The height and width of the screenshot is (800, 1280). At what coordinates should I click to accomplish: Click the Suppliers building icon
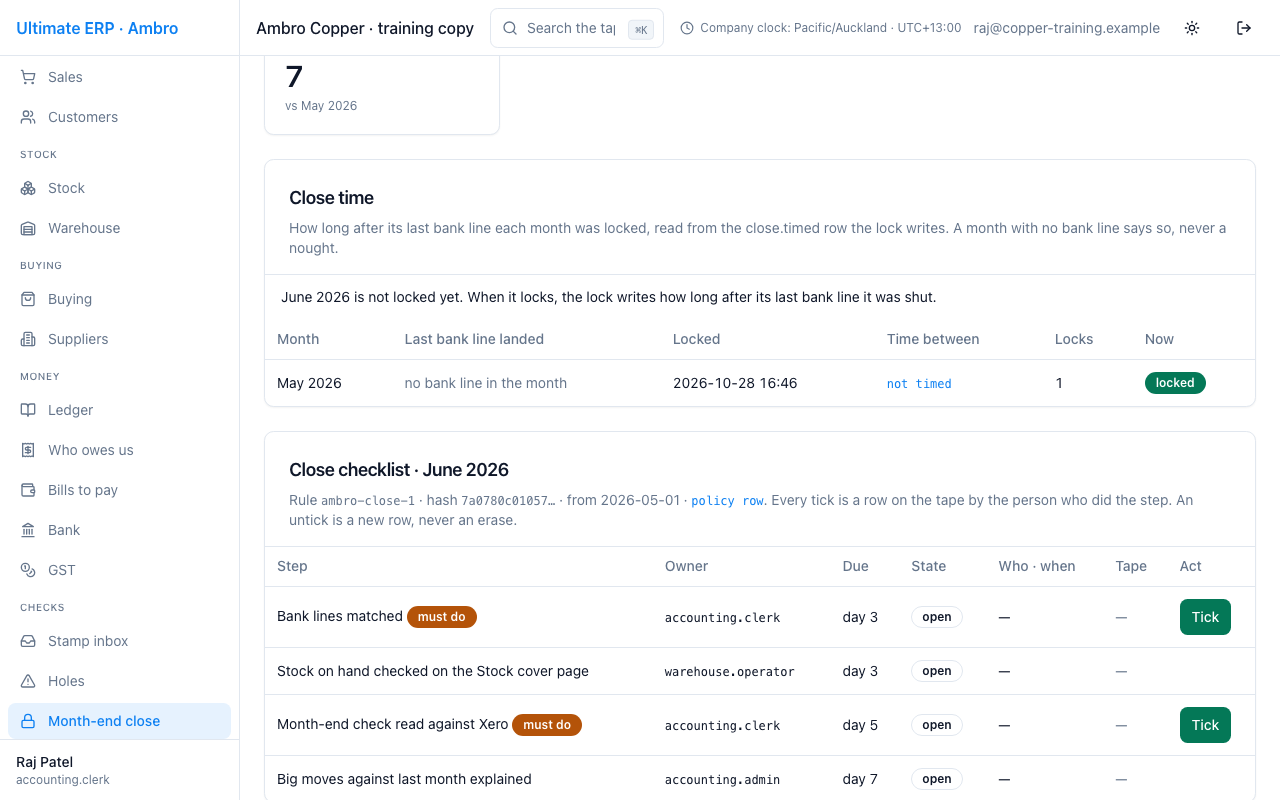point(28,339)
